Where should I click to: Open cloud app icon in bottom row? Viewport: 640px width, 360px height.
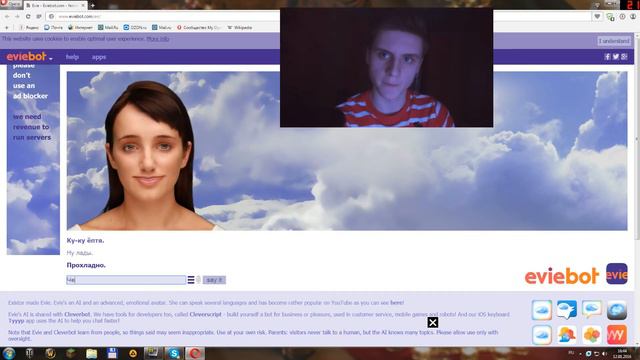point(542,335)
